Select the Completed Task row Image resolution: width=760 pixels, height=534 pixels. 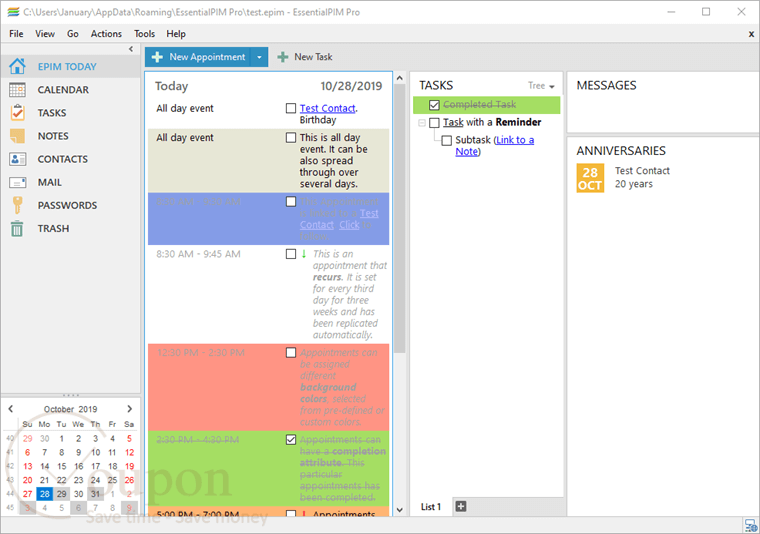pyautogui.click(x=486, y=105)
